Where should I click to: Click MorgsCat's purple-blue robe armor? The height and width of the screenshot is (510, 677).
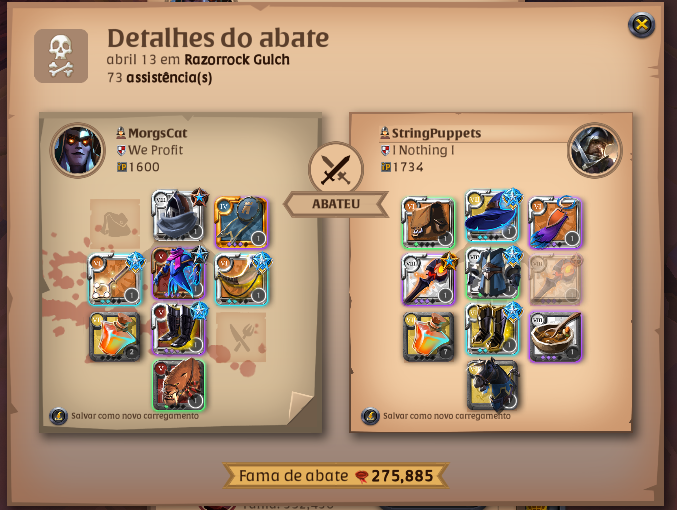(178, 273)
